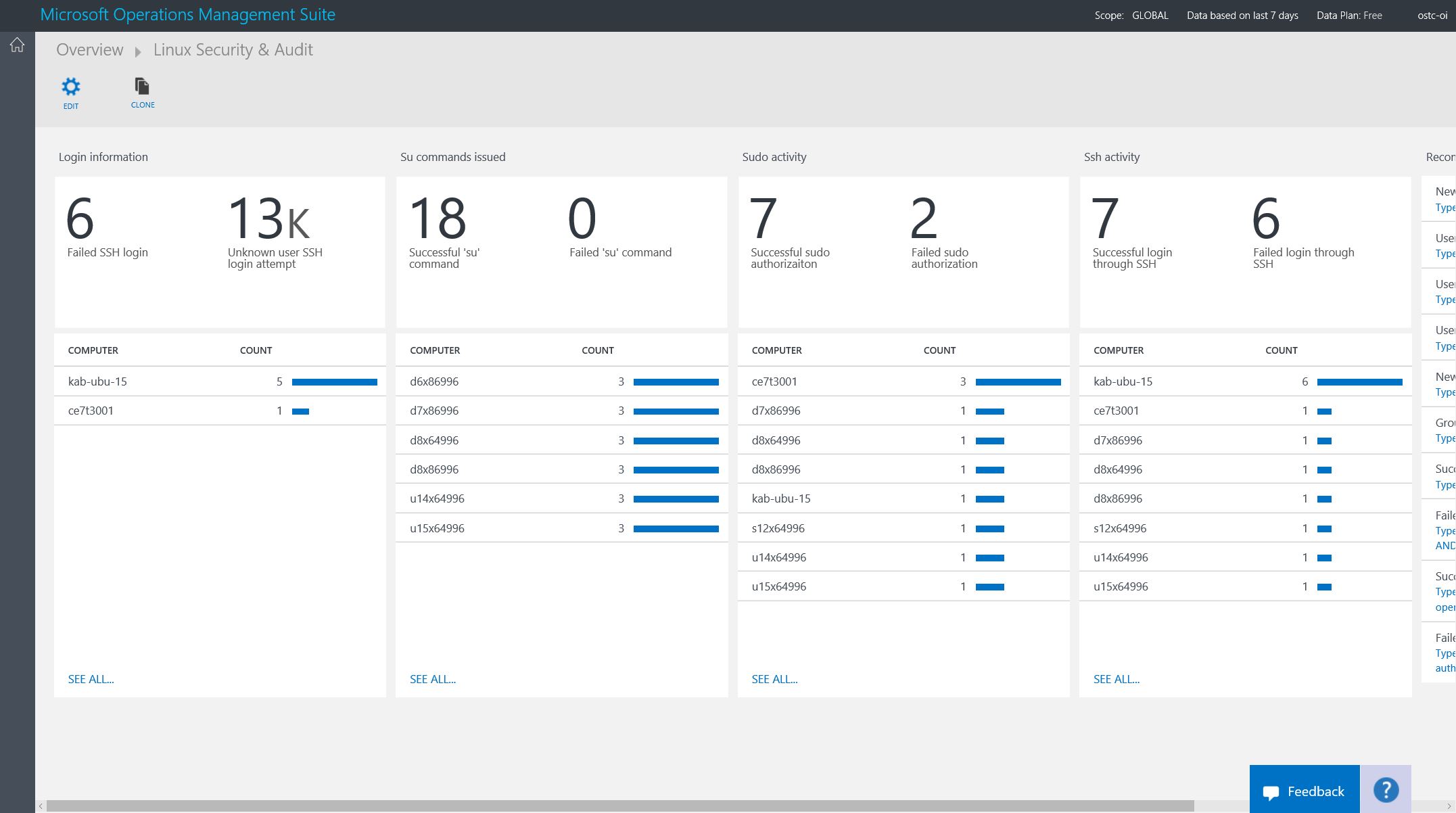Screen dimensions: 1456x813
Task: Click count bar for ce7t3001 in Sudo activity
Action: (1018, 382)
